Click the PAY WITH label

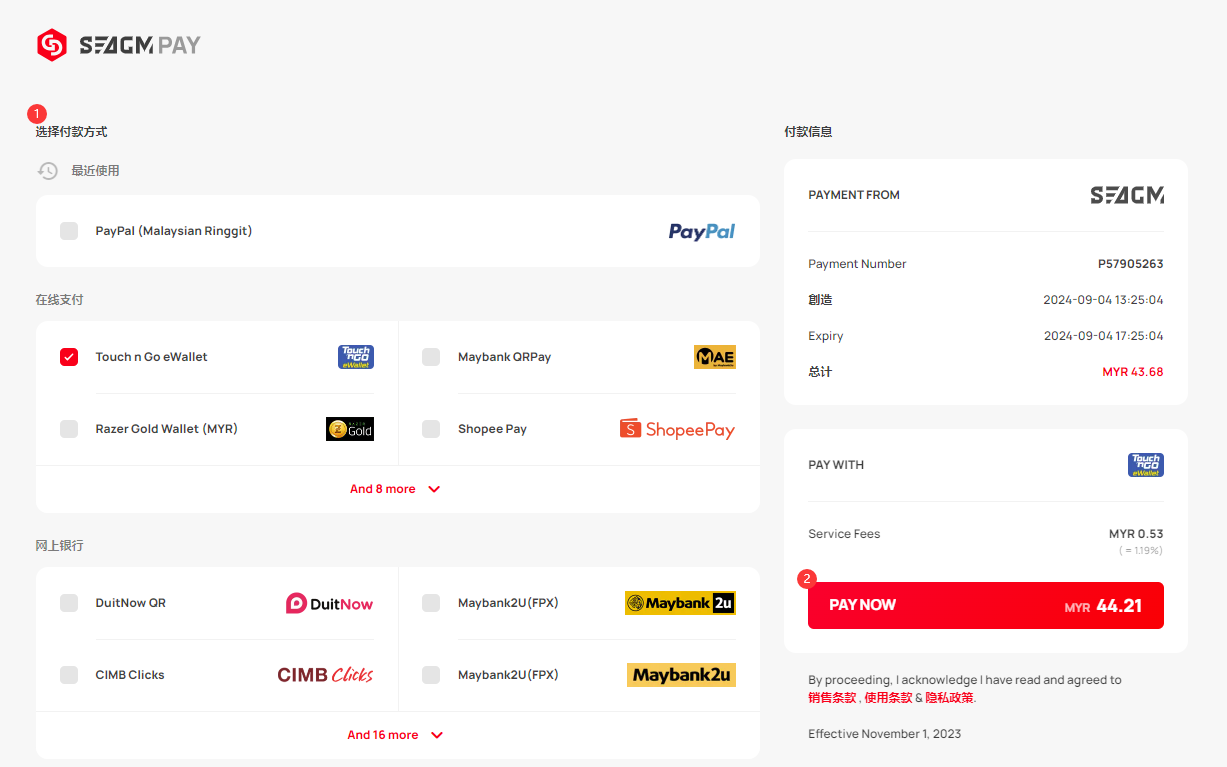coord(836,465)
